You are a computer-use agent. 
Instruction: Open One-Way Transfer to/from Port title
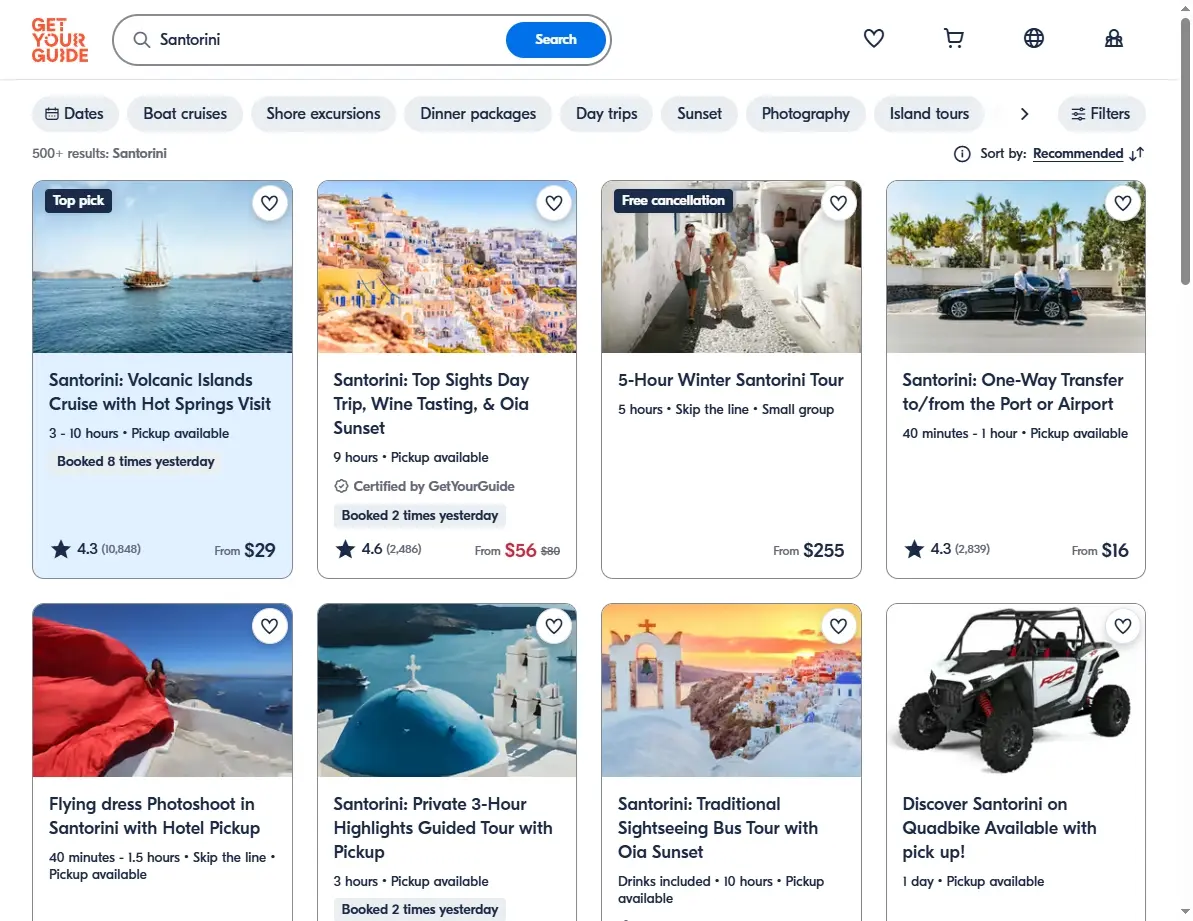click(x=1013, y=392)
